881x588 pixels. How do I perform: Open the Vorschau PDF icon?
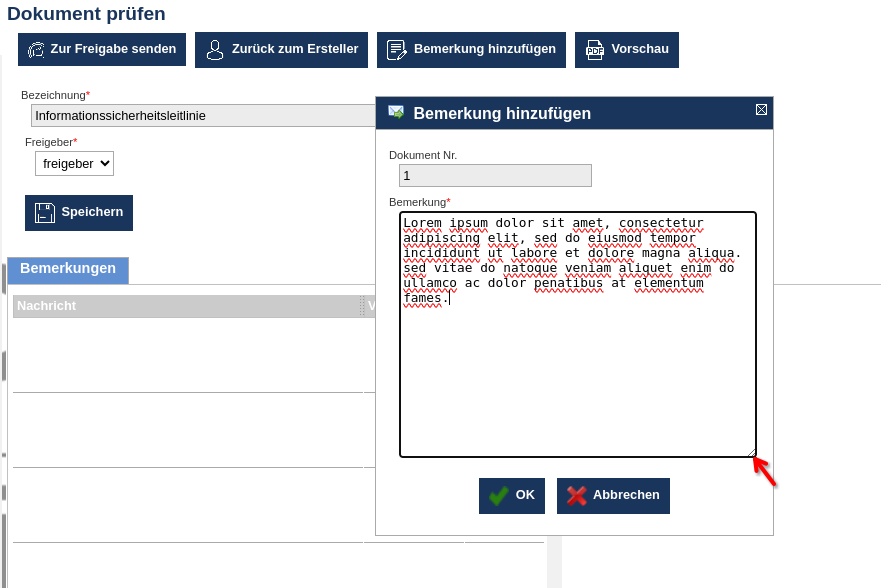click(595, 50)
